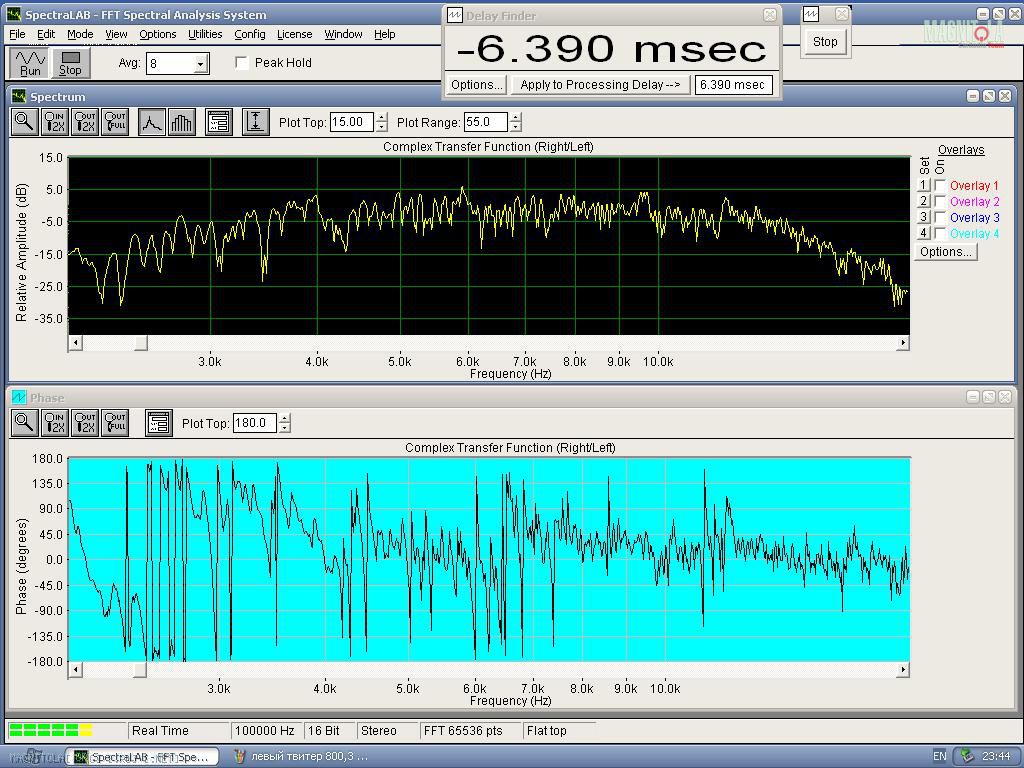This screenshot has width=1024, height=768.
Task: Click EN language indicator in tray
Action: point(940,756)
